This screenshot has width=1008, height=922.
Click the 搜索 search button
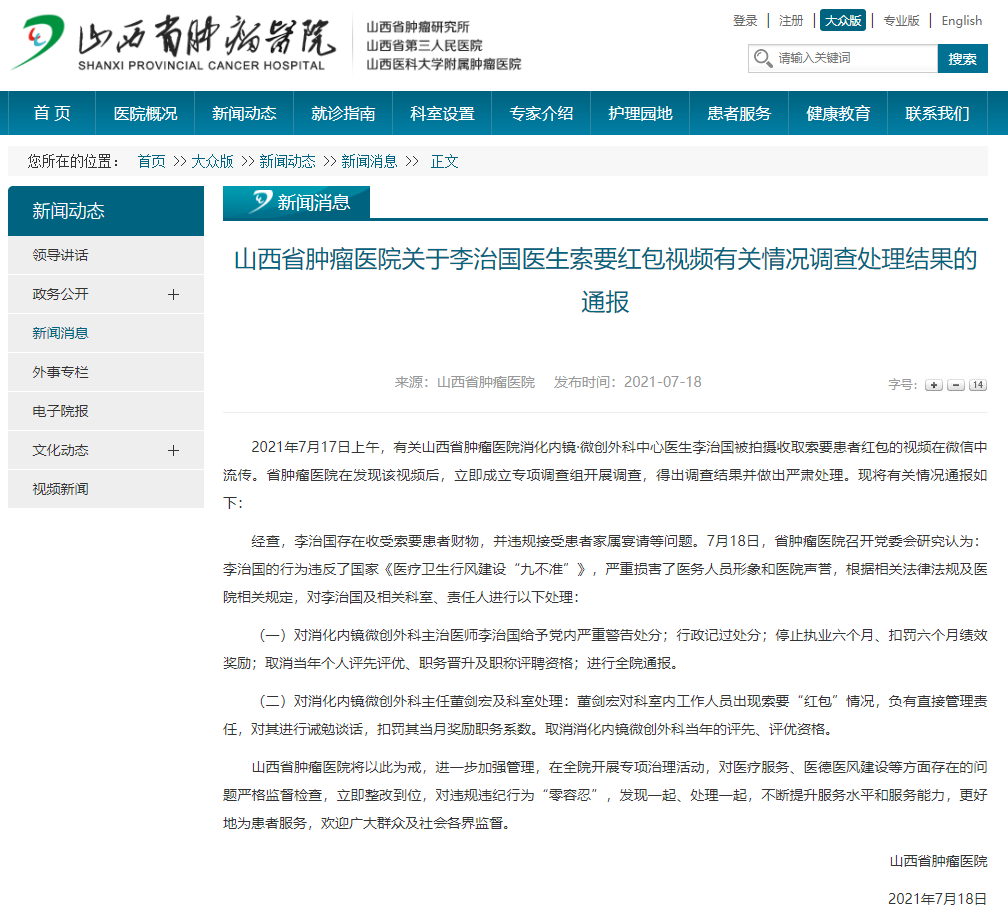coord(962,59)
